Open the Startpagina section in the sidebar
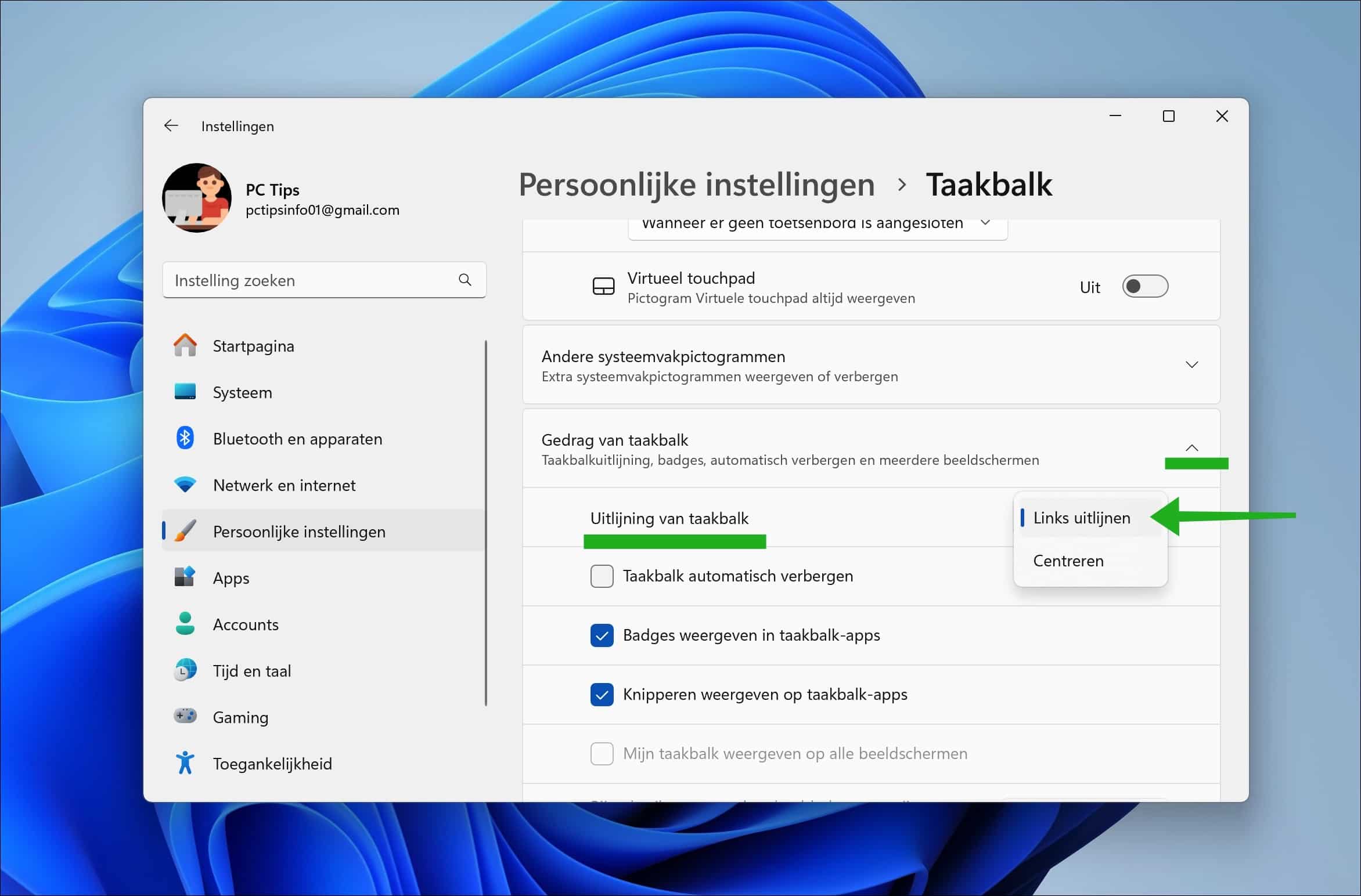The image size is (1361, 896). pos(253,345)
